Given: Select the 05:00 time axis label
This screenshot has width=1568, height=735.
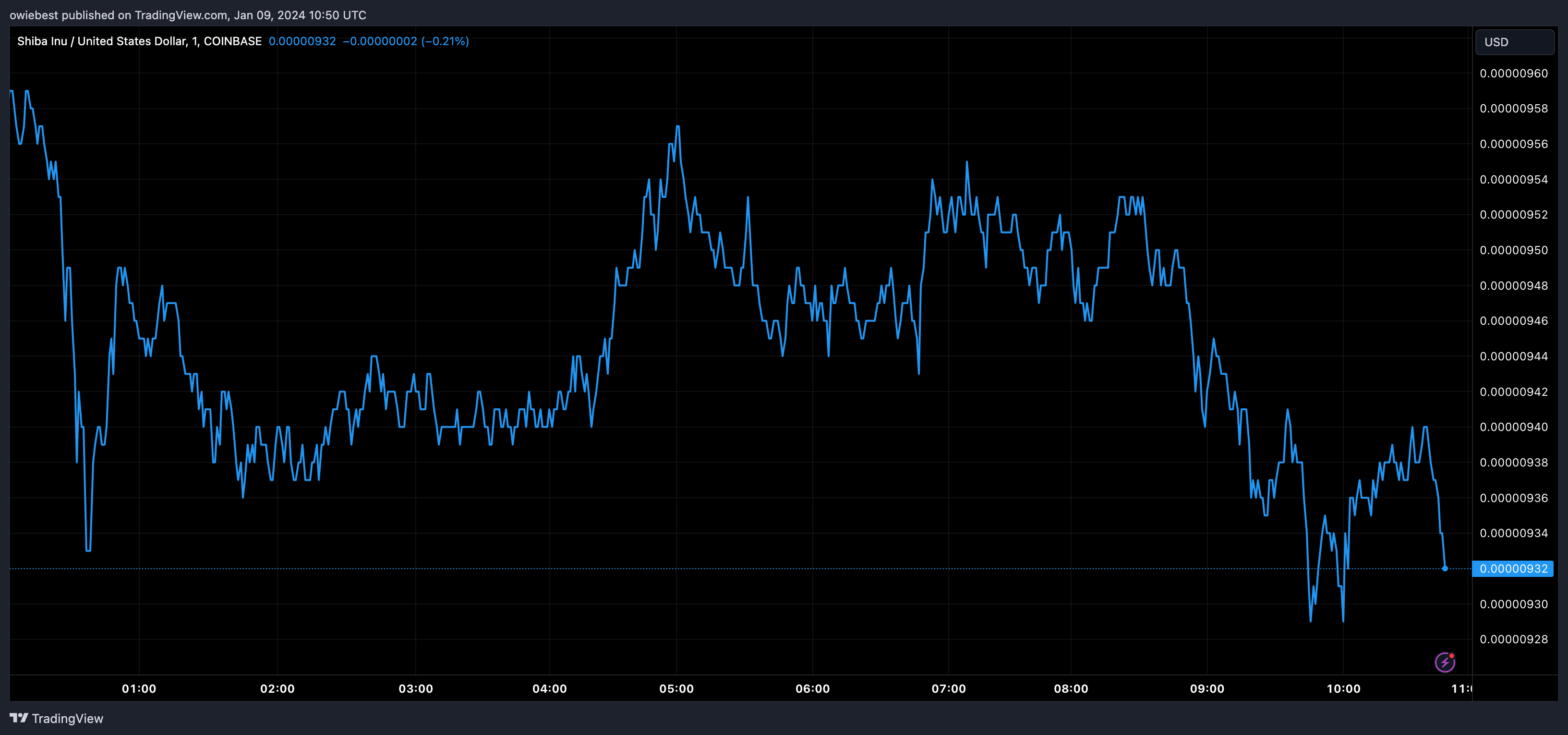Looking at the screenshot, I should (676, 689).
